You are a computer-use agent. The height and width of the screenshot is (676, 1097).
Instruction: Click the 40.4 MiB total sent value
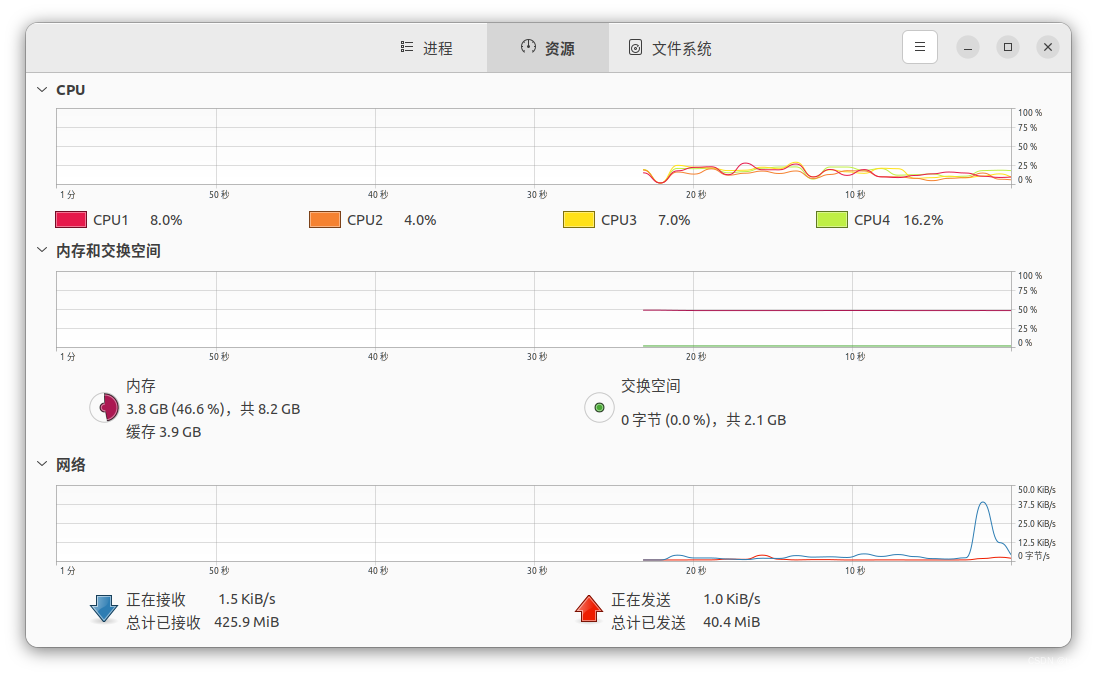coord(731,622)
